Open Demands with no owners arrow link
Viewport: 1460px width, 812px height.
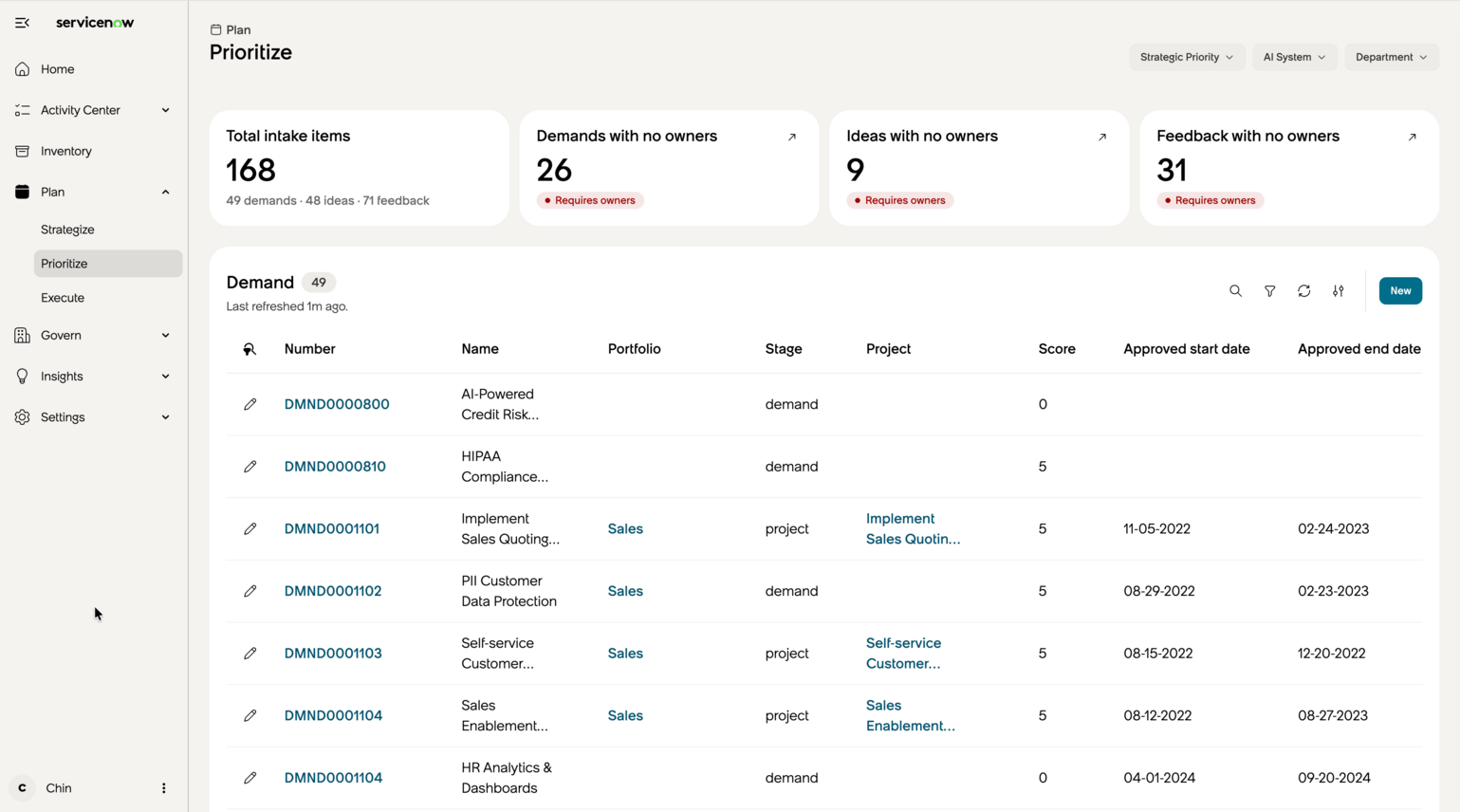tap(792, 138)
